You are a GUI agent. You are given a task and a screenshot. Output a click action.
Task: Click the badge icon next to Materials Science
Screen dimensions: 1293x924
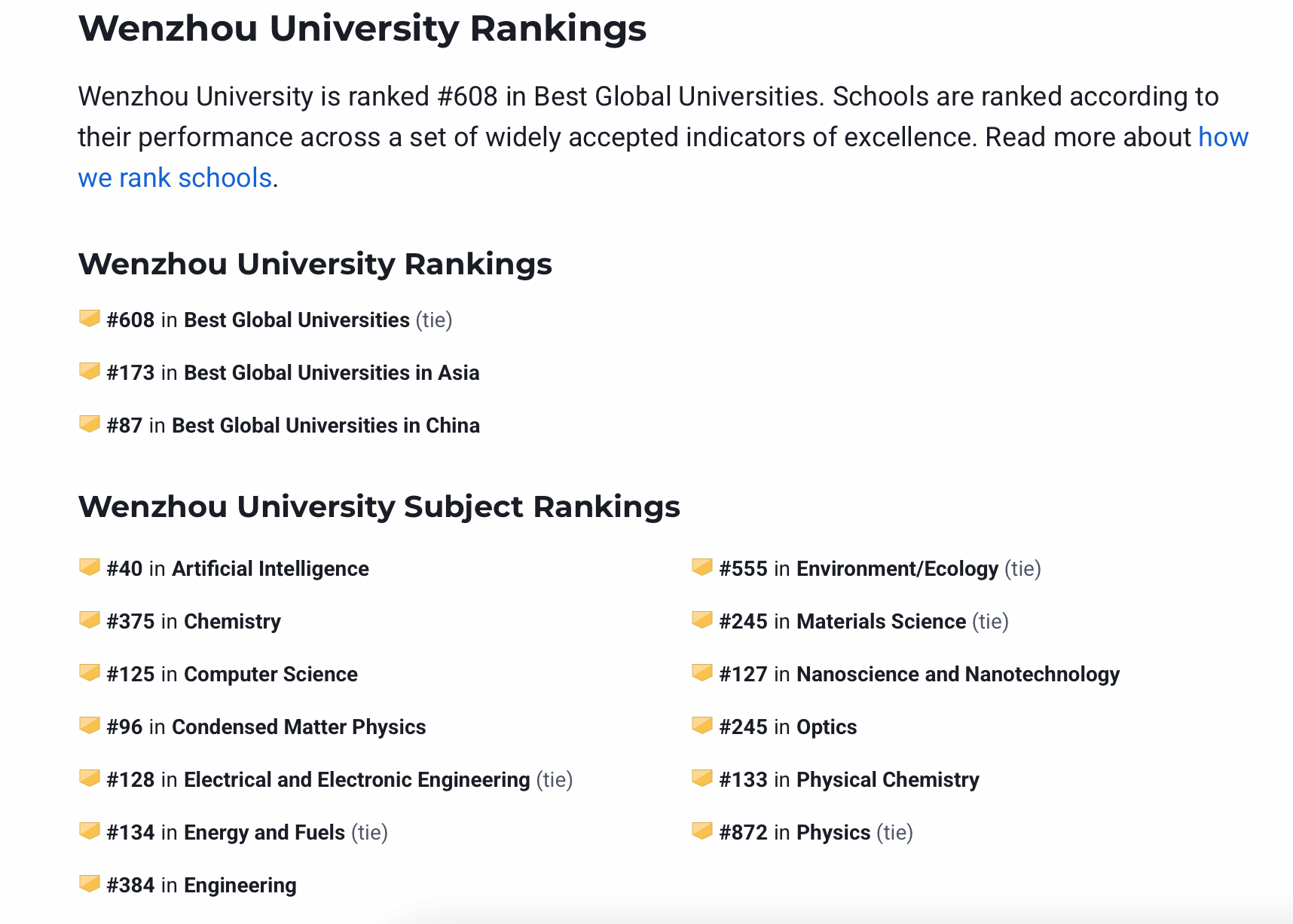point(702,620)
